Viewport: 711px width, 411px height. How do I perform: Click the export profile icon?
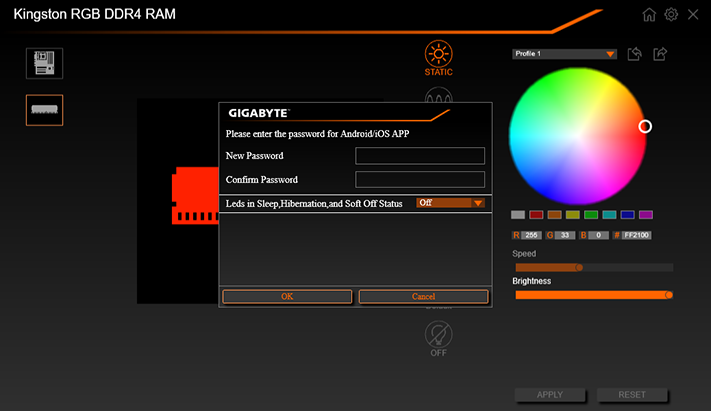pos(660,54)
